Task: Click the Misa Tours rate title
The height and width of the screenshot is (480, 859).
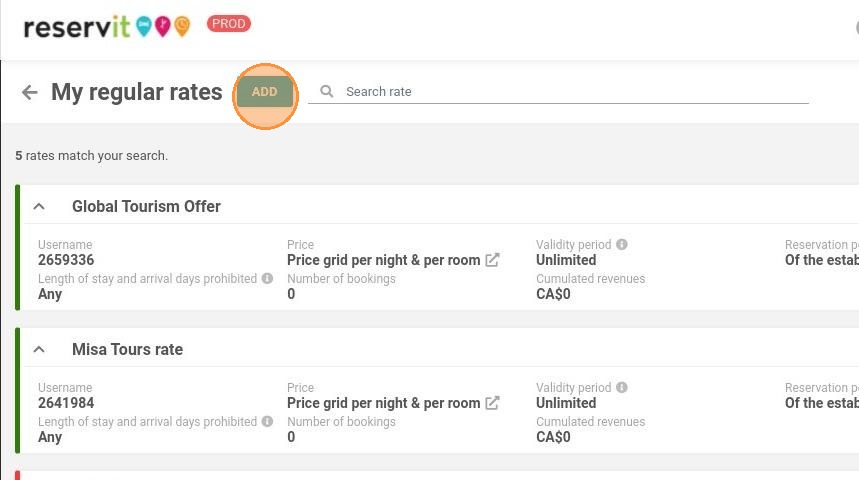Action: tap(128, 350)
